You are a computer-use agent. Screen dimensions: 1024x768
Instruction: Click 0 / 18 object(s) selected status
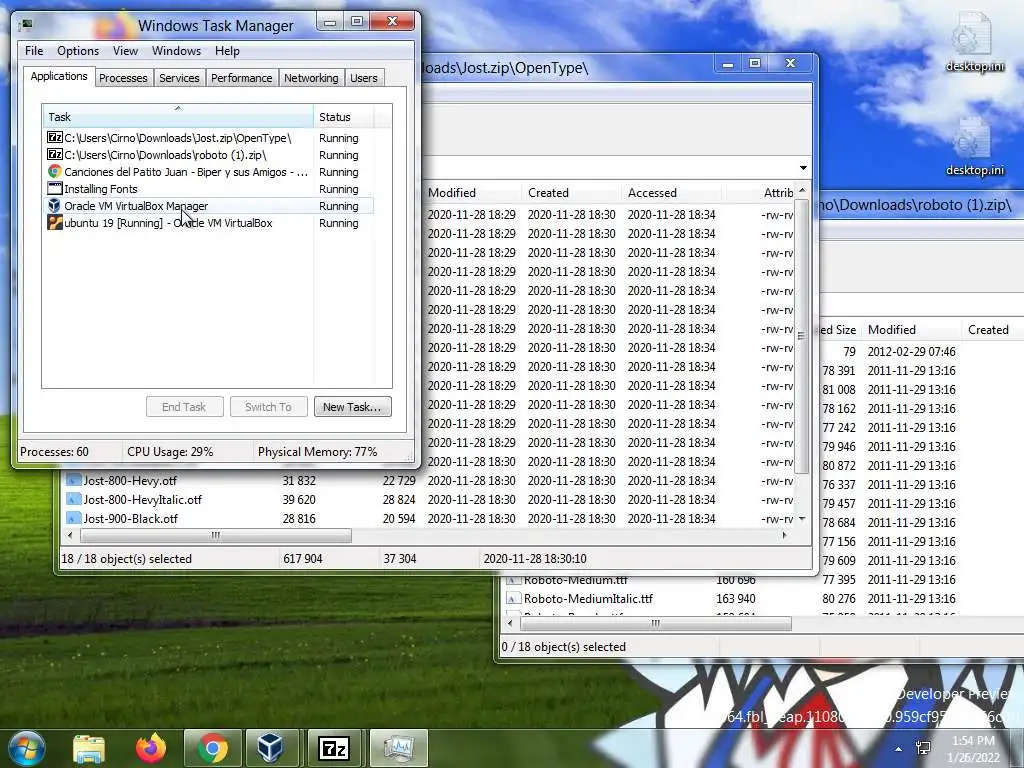point(563,647)
